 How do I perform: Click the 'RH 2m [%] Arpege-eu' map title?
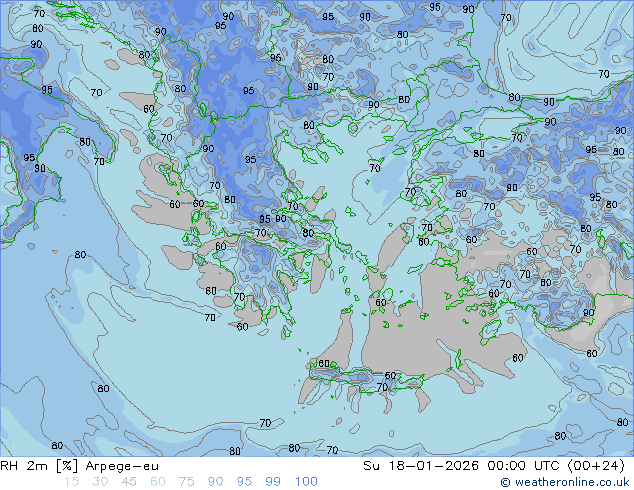[79, 466]
